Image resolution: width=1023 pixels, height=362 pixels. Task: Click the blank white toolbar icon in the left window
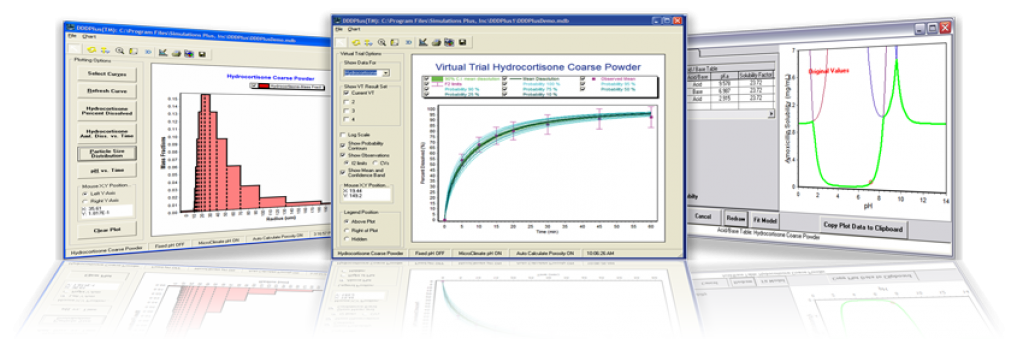74,49
